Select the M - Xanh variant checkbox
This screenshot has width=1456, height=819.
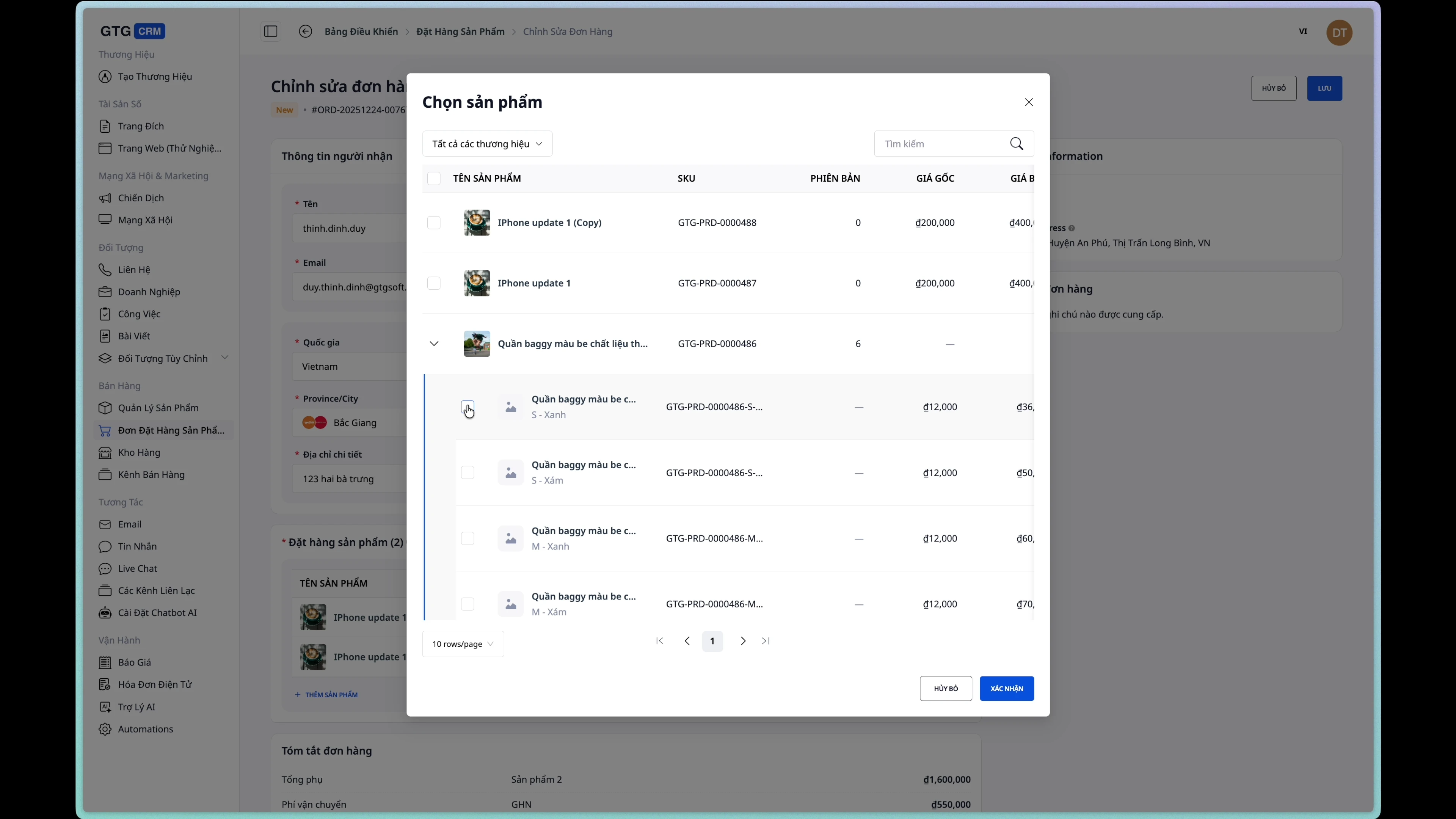468,539
